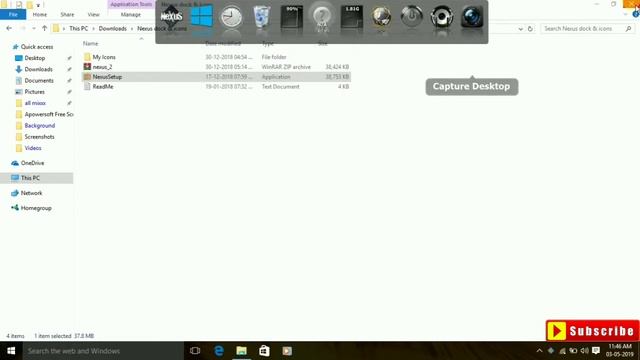Click the speaker icon in the Nexus dock

click(x=442, y=17)
